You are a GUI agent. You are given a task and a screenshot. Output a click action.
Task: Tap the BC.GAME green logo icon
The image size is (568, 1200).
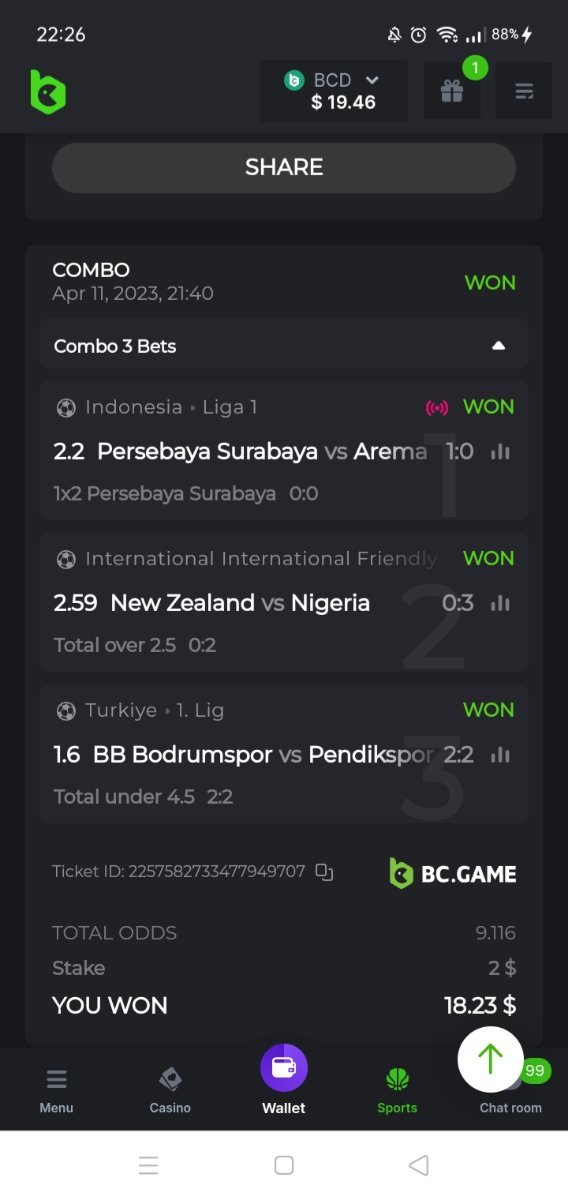point(47,92)
